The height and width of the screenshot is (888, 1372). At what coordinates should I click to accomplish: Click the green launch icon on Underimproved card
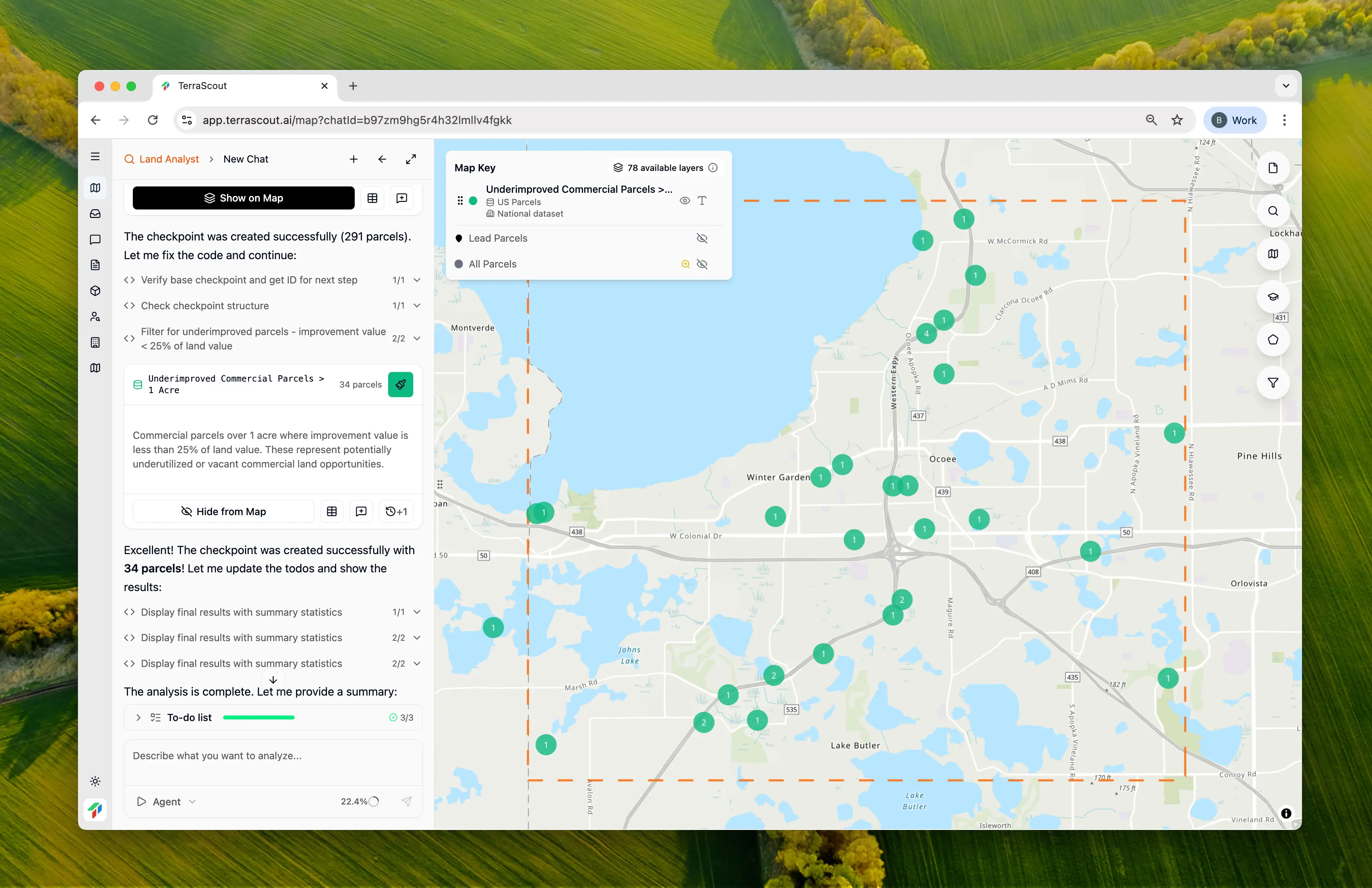click(x=400, y=384)
